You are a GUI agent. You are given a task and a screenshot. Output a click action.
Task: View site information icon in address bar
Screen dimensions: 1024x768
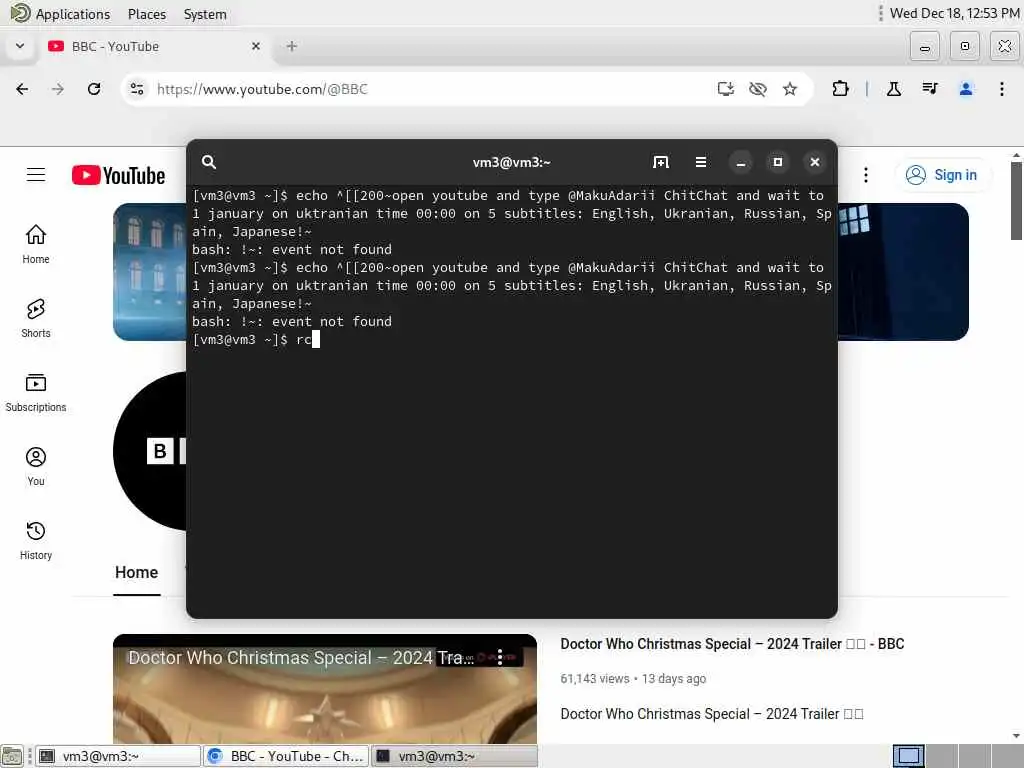[x=137, y=89]
